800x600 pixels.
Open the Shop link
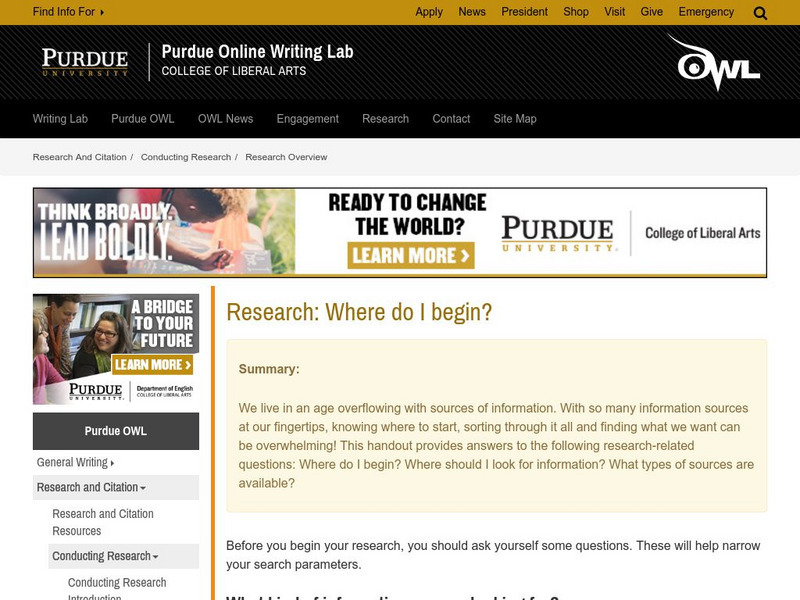coord(576,12)
